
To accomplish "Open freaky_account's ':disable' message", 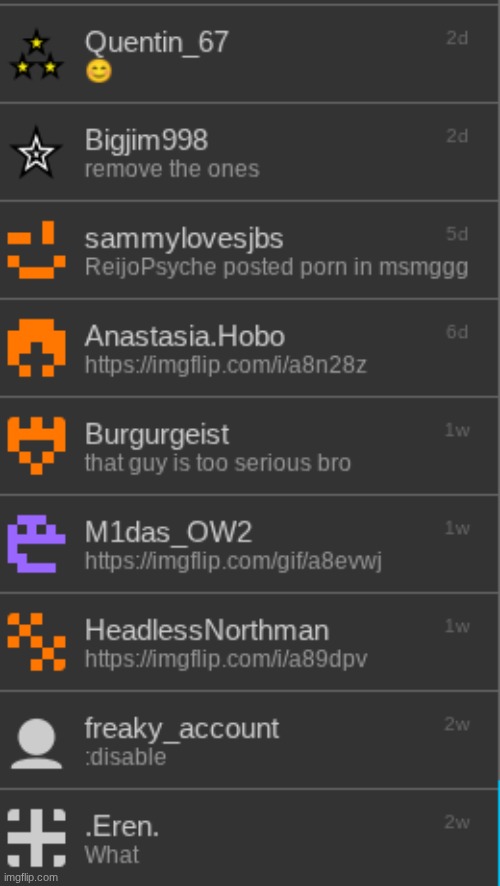I will point(125,757).
